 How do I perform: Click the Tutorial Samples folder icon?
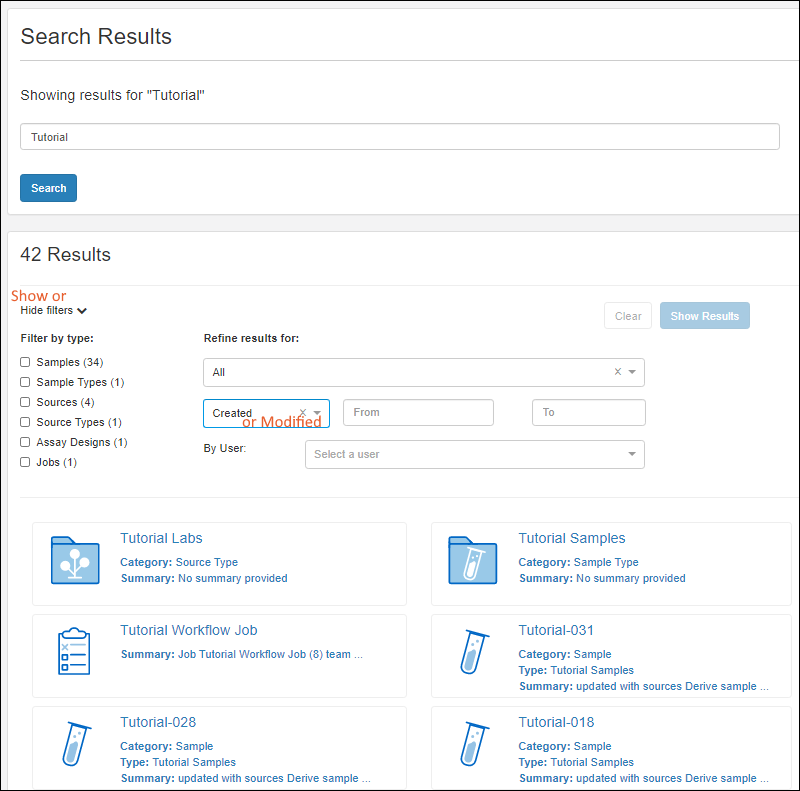(473, 561)
